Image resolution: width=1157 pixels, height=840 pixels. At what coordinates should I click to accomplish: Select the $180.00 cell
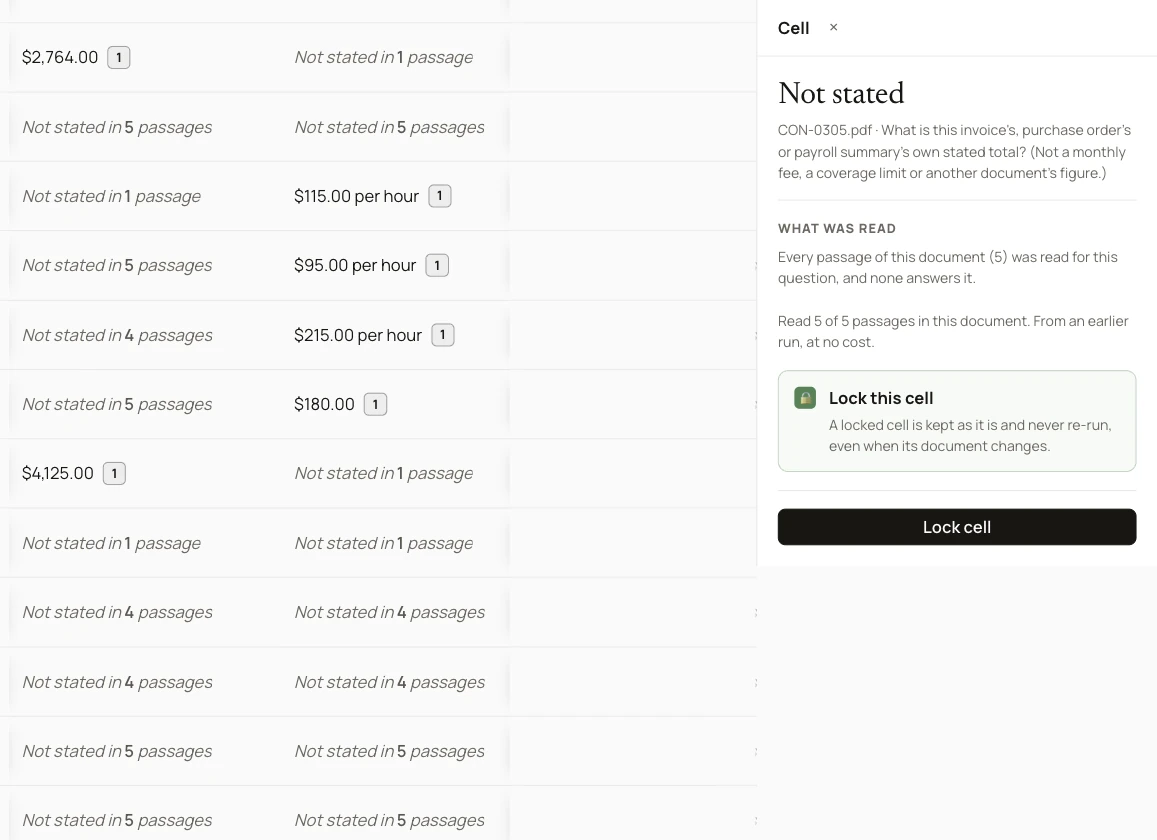tap(395, 404)
